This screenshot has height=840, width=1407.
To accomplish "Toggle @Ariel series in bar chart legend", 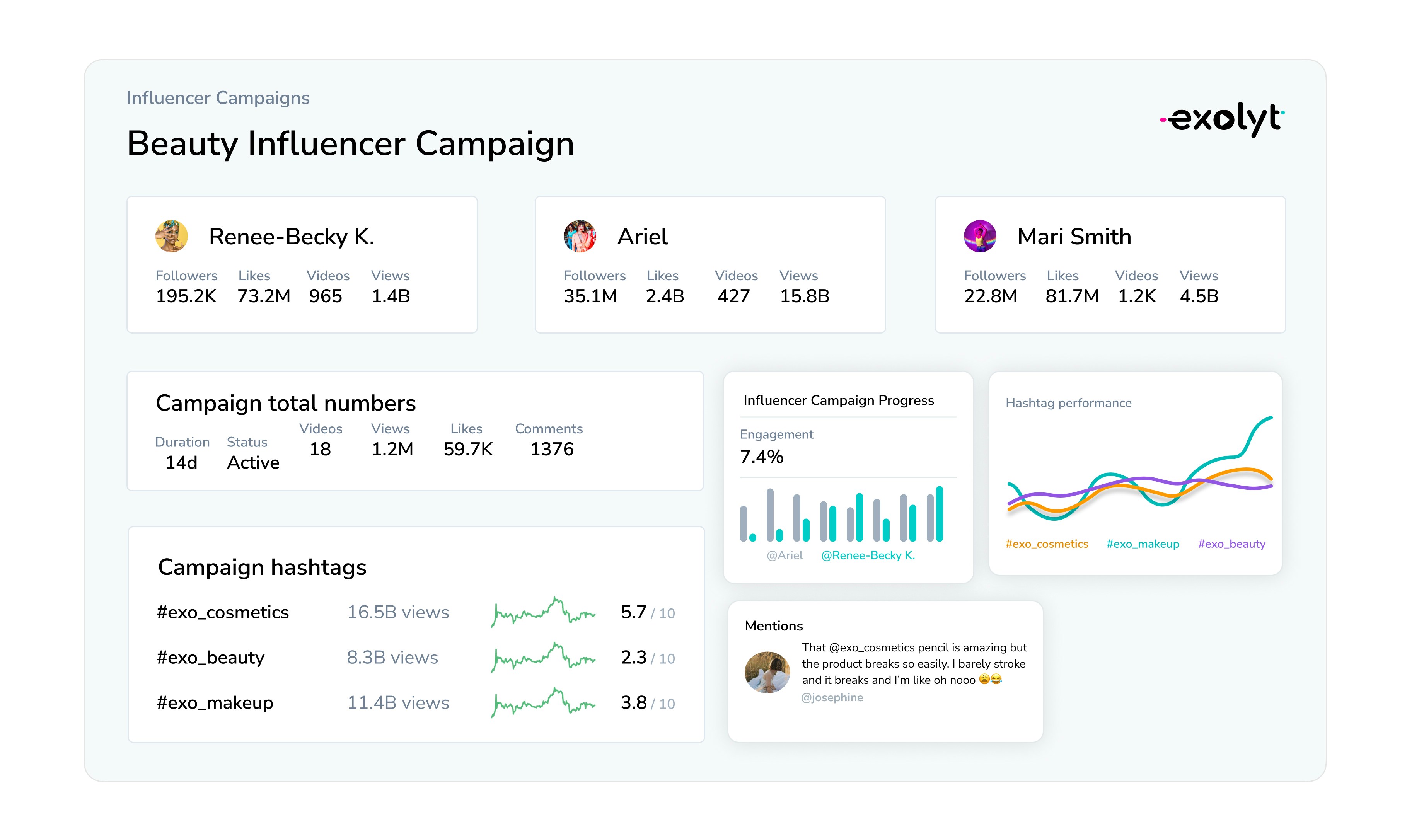I will (x=785, y=555).
